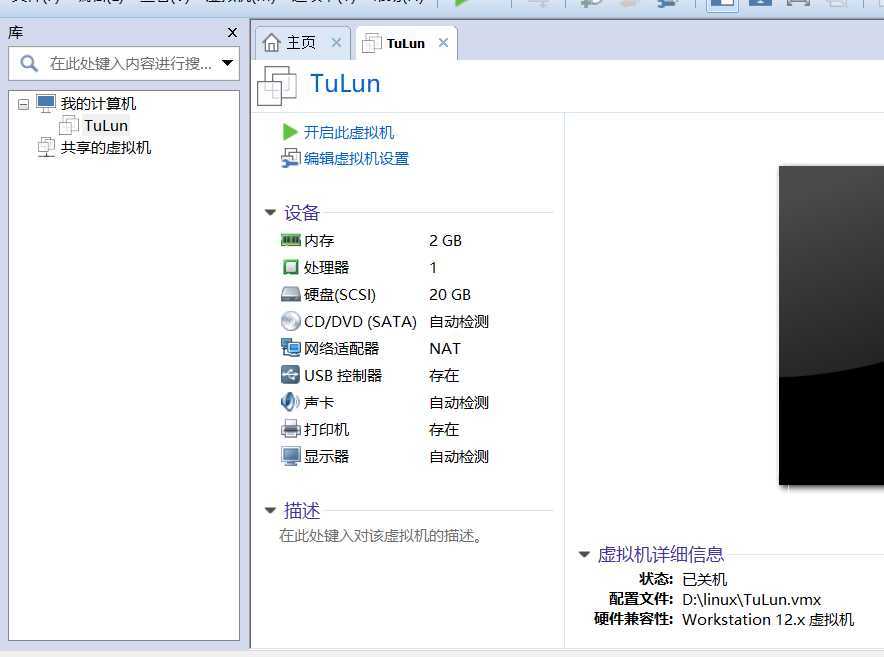Click the magnifier icon in library search
884x657 pixels.
pos(29,63)
